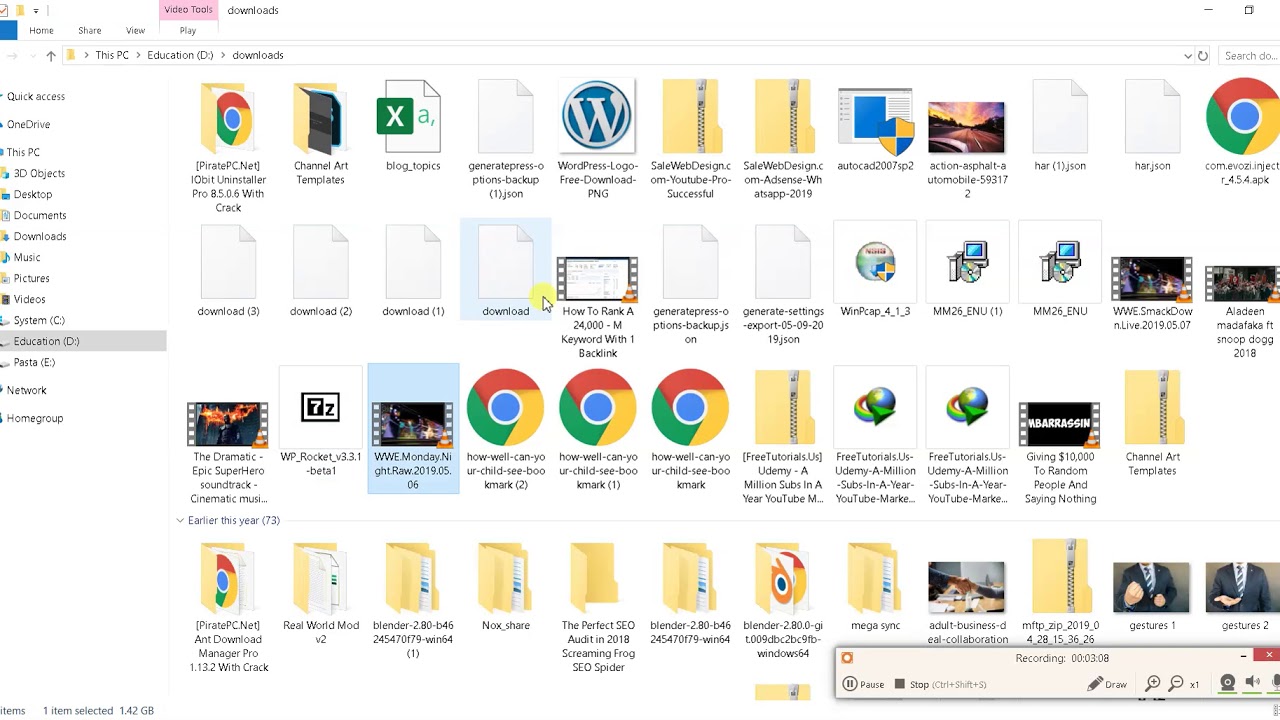Open Pasta (E:) drive

[x=34, y=363]
